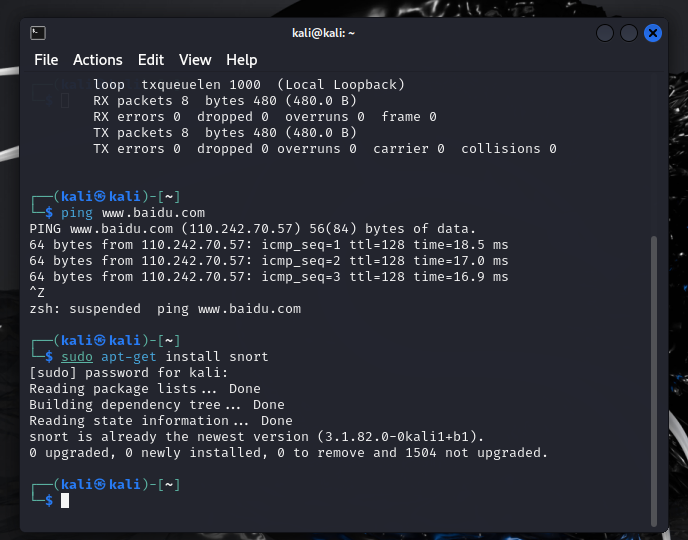The width and height of the screenshot is (688, 540).
Task: Click 'Building dependency tree... Done' line
Action: [x=157, y=405]
